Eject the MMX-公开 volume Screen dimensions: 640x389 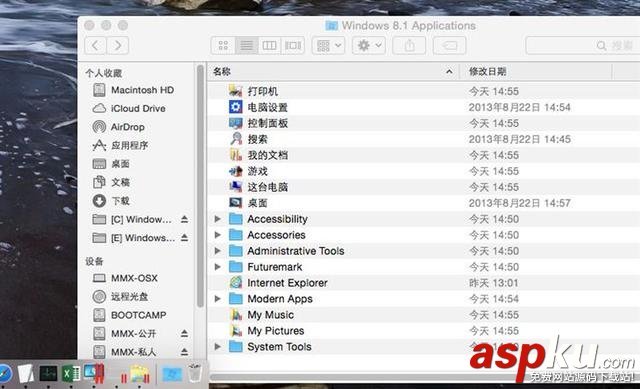click(184, 333)
